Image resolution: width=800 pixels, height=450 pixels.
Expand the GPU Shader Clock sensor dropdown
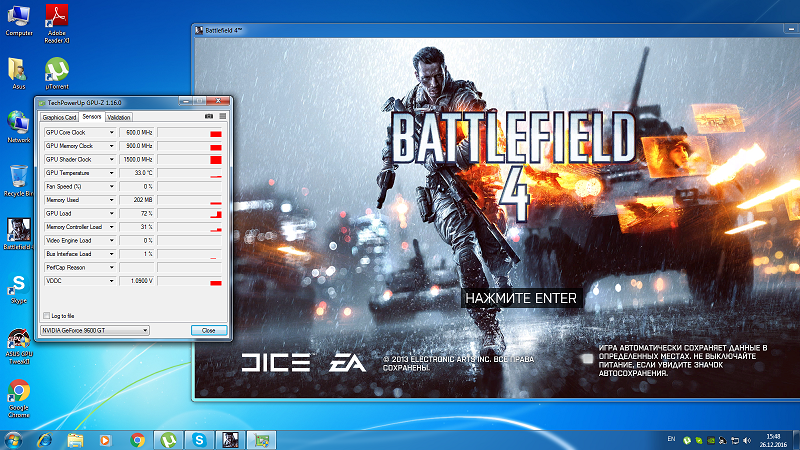click(111, 160)
